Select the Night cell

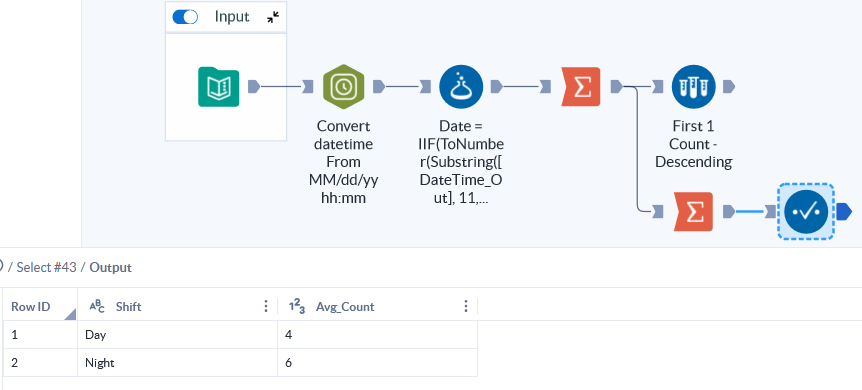[x=178, y=362]
